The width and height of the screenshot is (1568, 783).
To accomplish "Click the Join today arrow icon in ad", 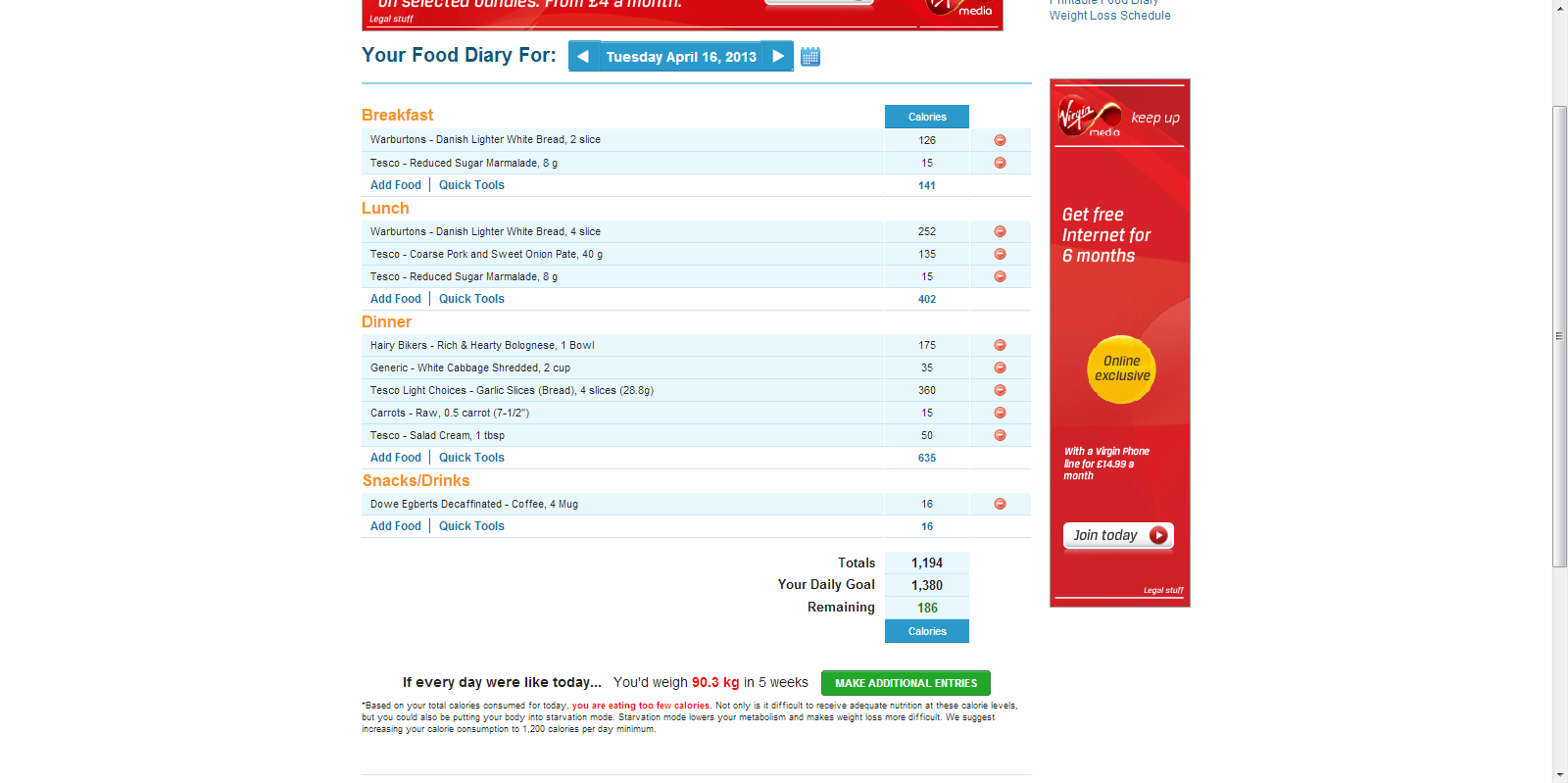I will click(x=1158, y=535).
